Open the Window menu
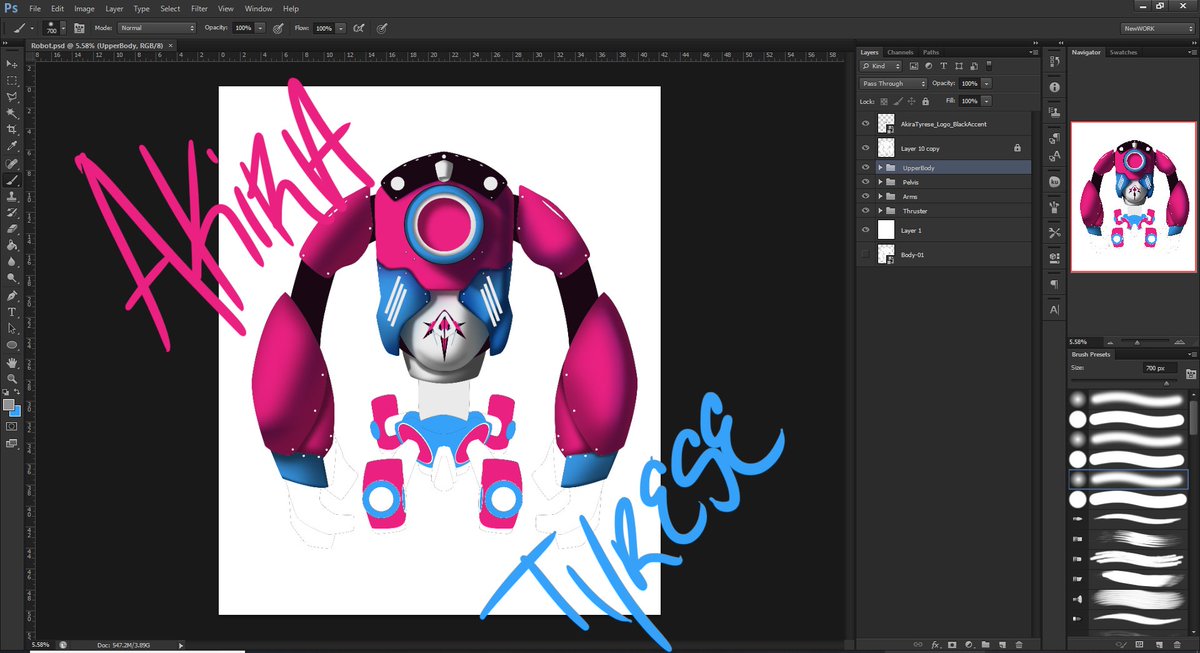Viewport: 1200px width, 653px height. [x=258, y=8]
